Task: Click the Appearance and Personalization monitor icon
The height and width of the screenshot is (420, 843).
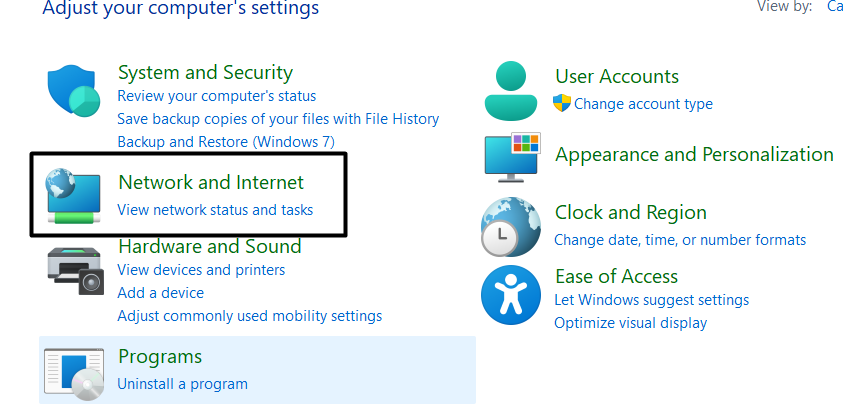Action: tap(512, 157)
